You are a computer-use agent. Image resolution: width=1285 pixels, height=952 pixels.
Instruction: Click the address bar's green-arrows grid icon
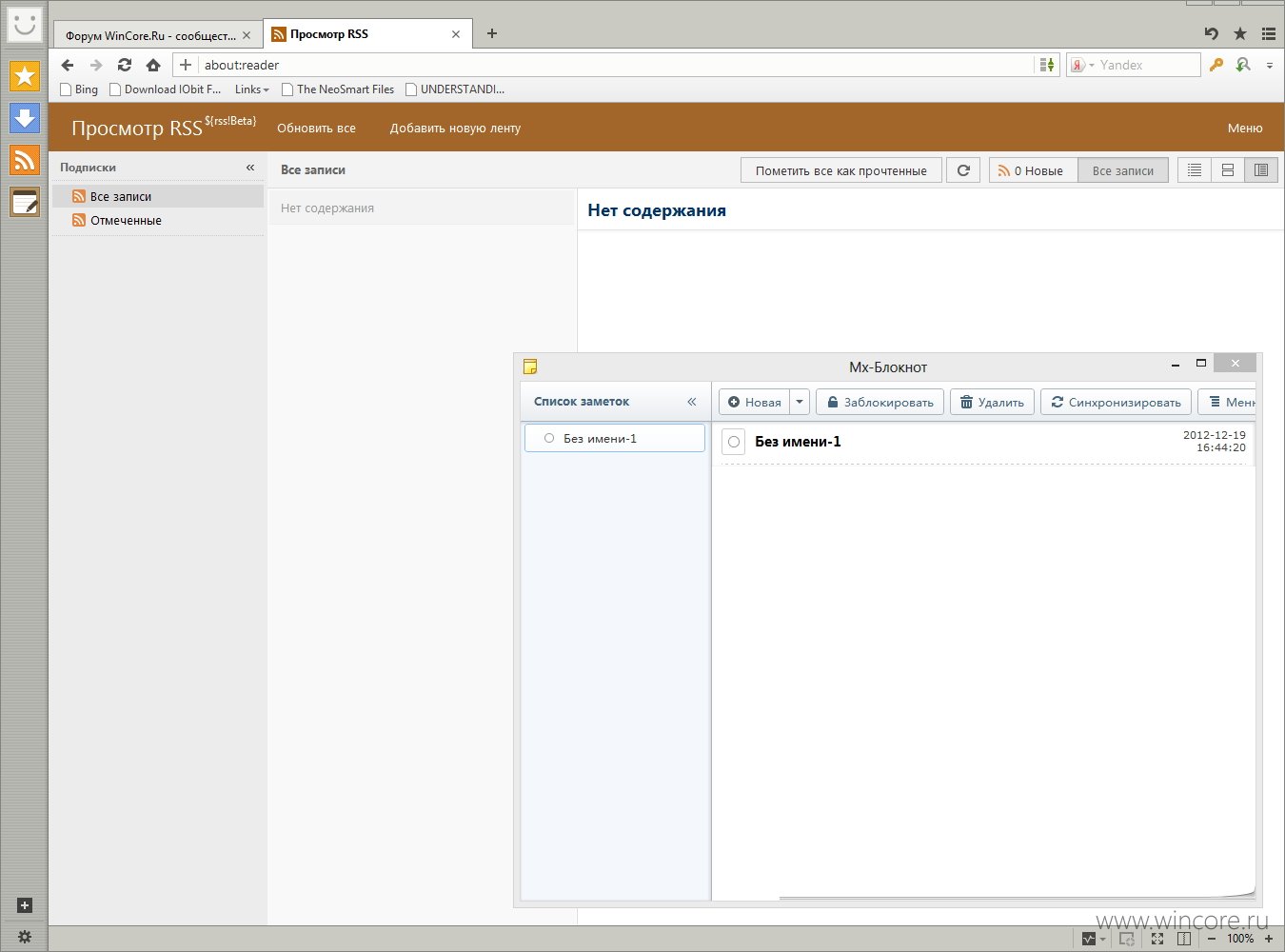(x=1047, y=65)
